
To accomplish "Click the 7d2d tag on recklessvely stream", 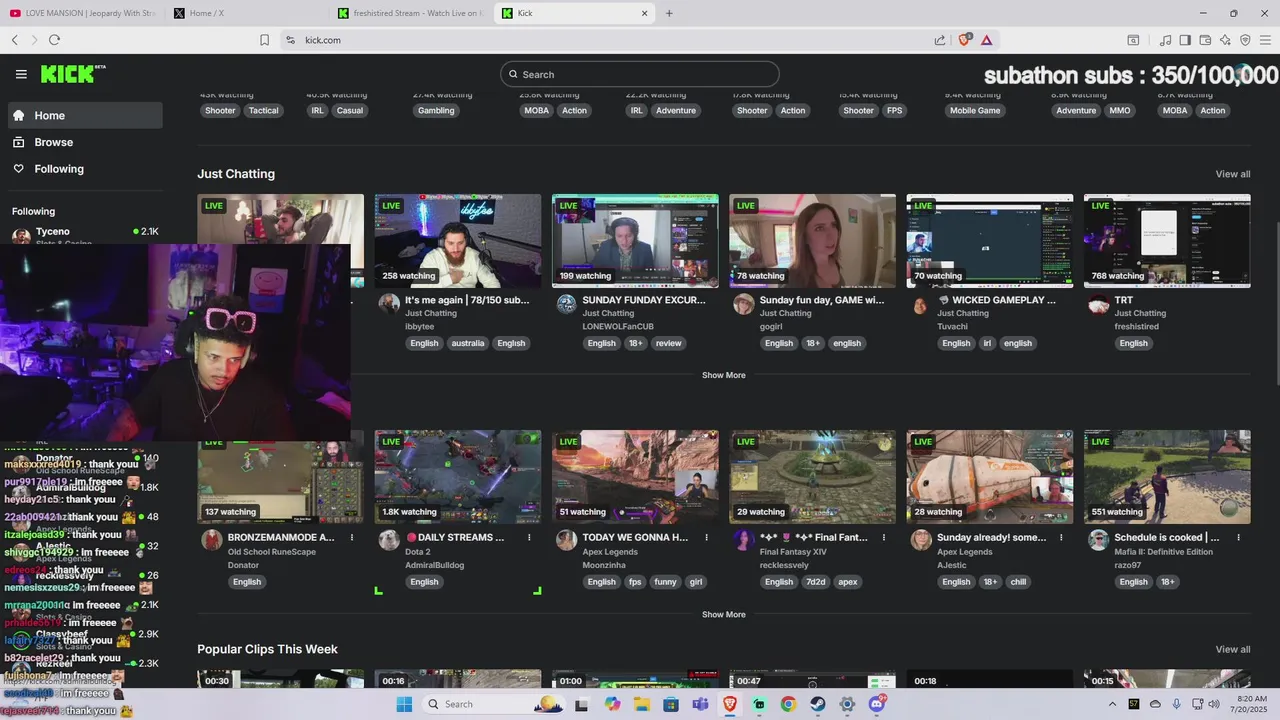I will click(x=816, y=582).
